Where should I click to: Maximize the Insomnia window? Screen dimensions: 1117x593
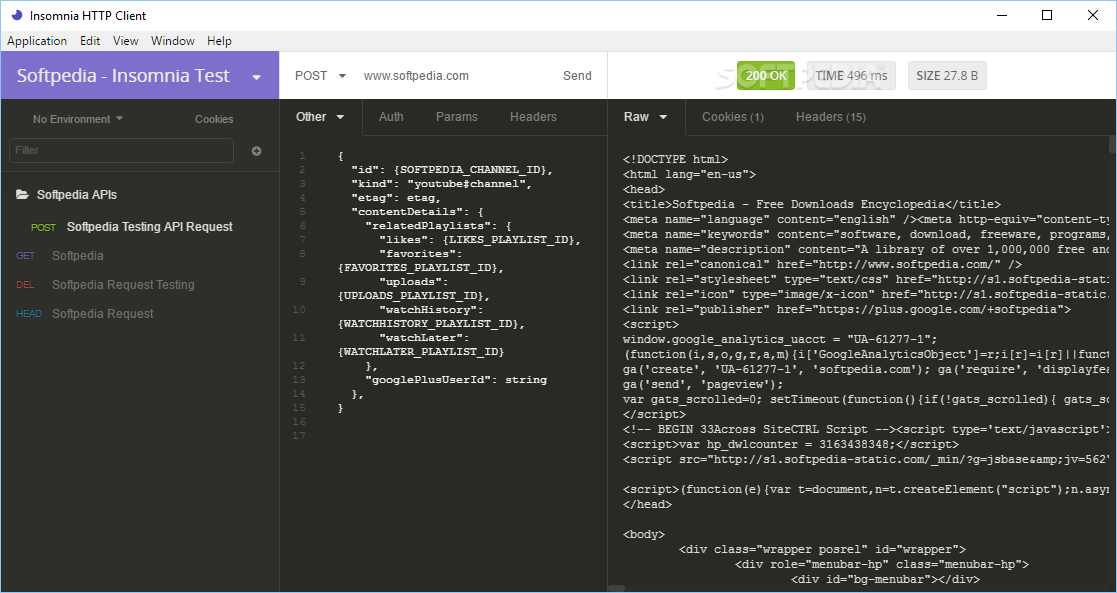(1046, 15)
